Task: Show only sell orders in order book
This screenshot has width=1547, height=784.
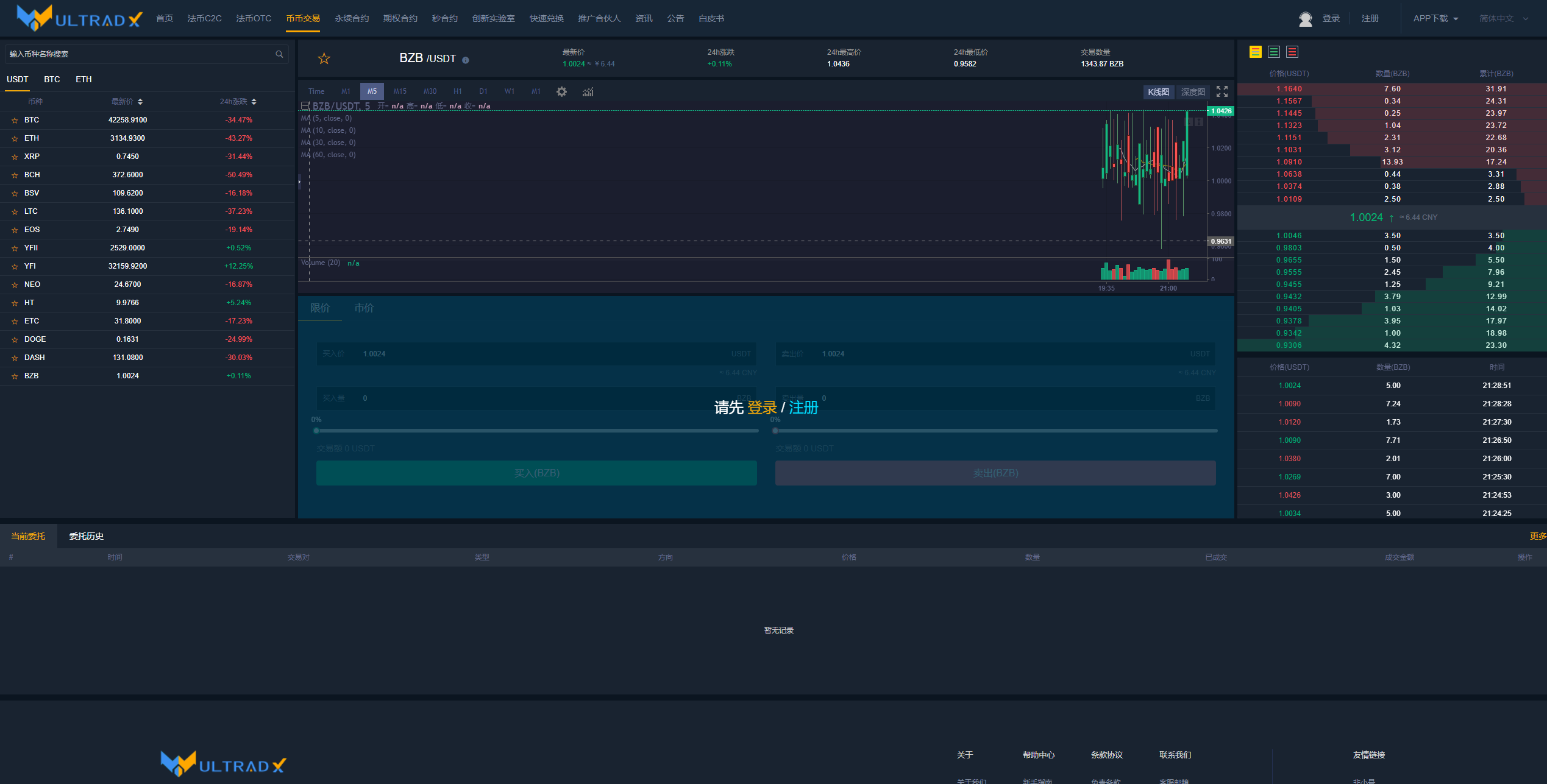Action: 1292,52
